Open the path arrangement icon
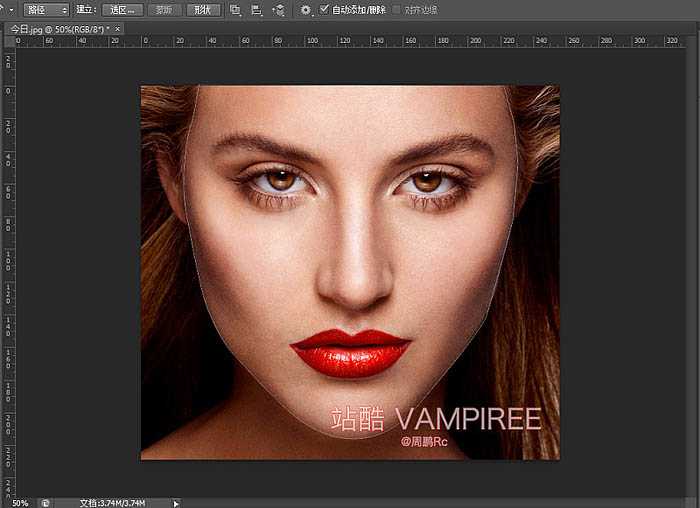Screen dimensions: 700x508 click(278, 9)
